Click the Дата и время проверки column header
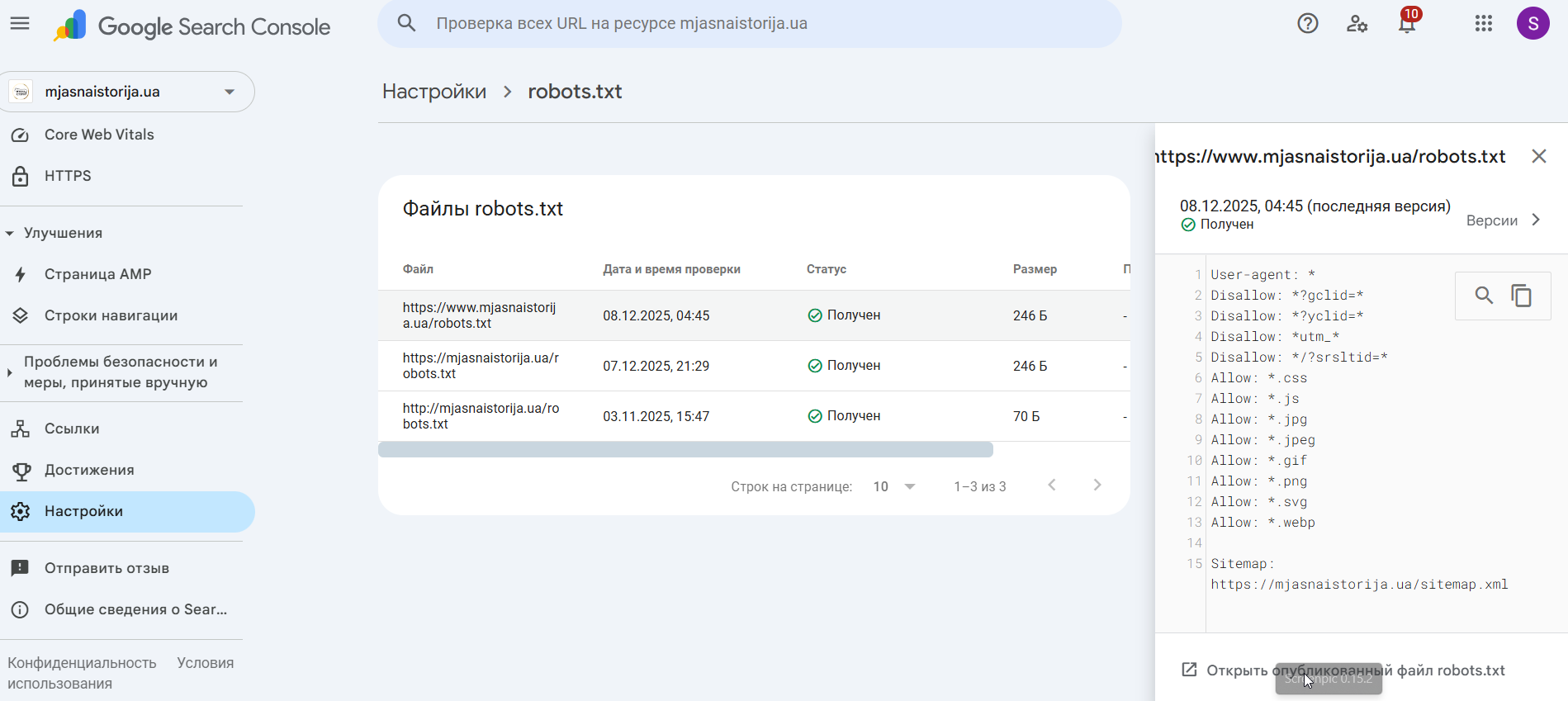Screen dimensions: 1568x701 (671, 269)
